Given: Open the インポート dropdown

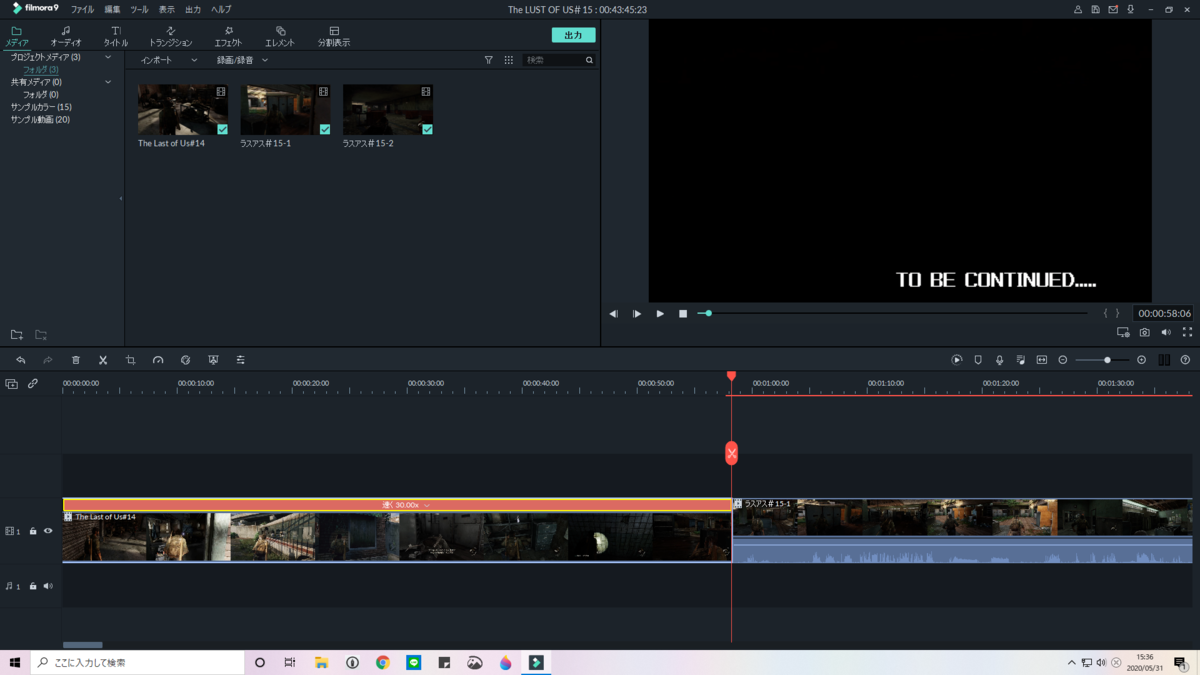Looking at the screenshot, I should (169, 60).
